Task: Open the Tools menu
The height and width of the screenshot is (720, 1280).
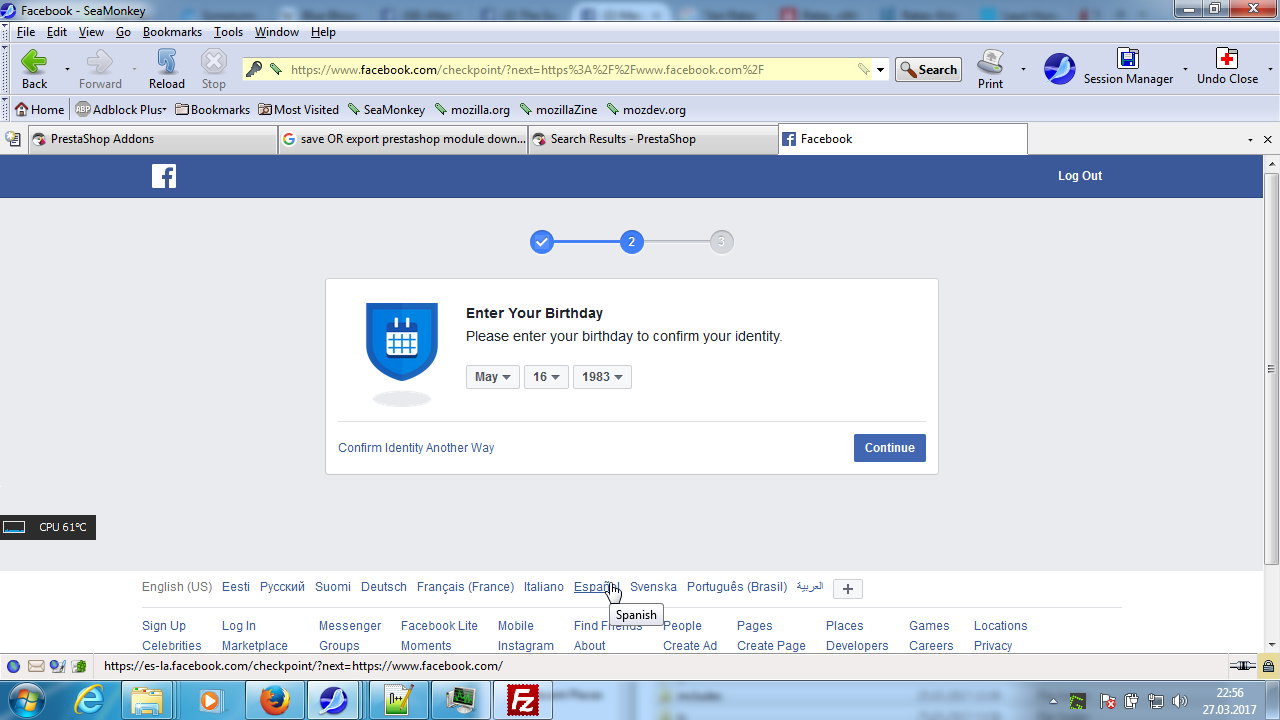Action: pos(228,32)
